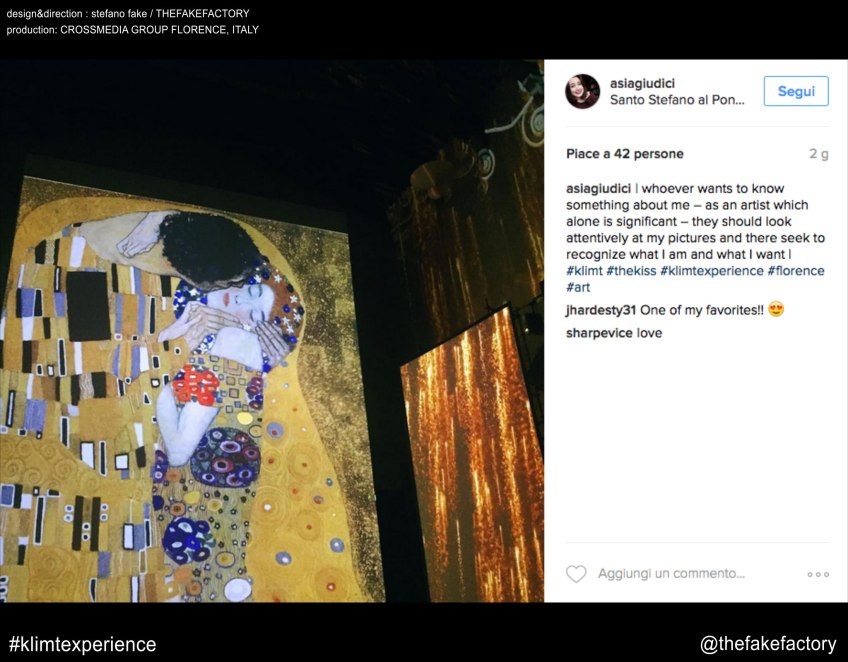The height and width of the screenshot is (662, 848).
Task: Open the #klimtexperience hashtag in the caption
Action: [x=712, y=271]
